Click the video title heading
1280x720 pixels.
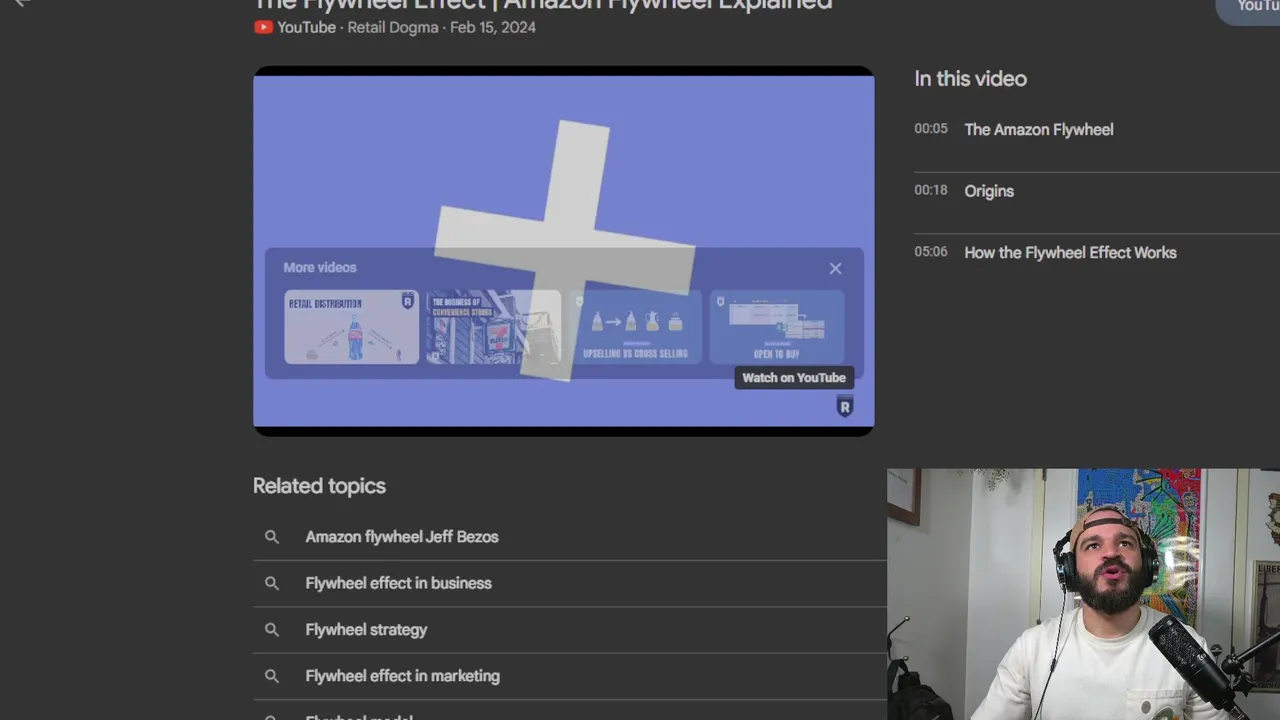point(543,5)
